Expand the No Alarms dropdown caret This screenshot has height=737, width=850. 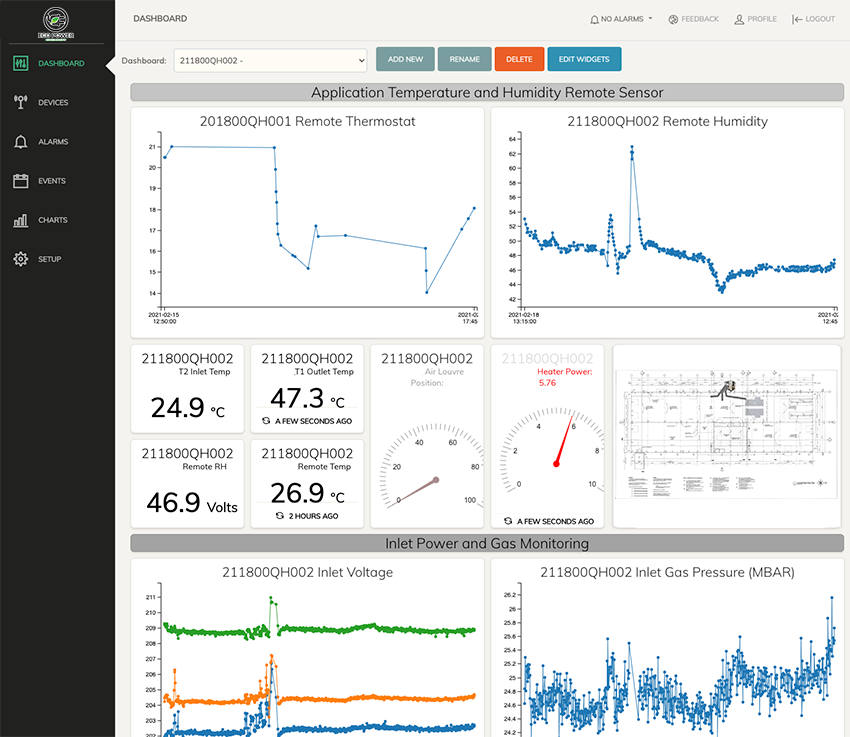point(651,18)
